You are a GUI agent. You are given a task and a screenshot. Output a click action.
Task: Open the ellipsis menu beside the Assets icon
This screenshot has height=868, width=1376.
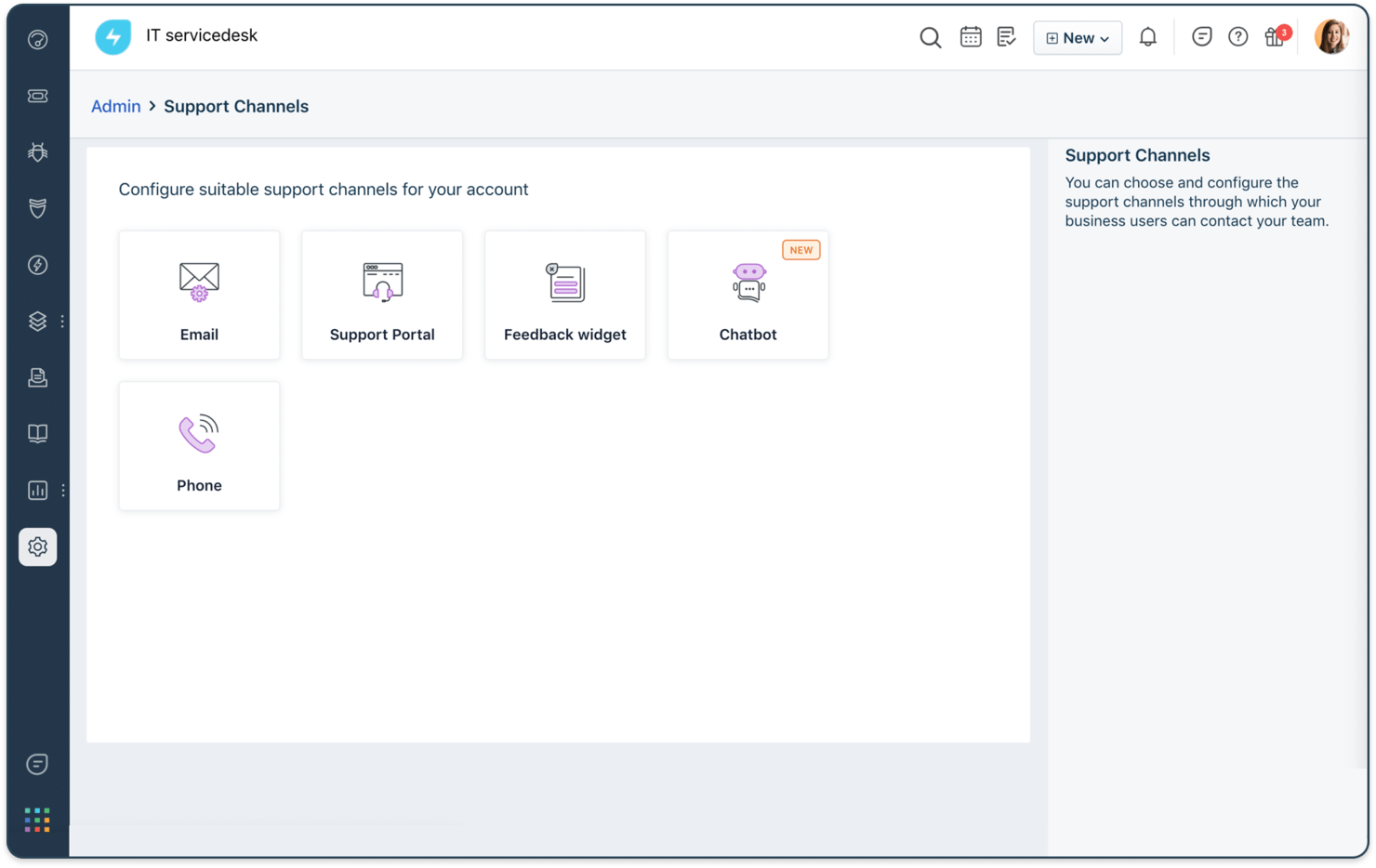tap(63, 321)
